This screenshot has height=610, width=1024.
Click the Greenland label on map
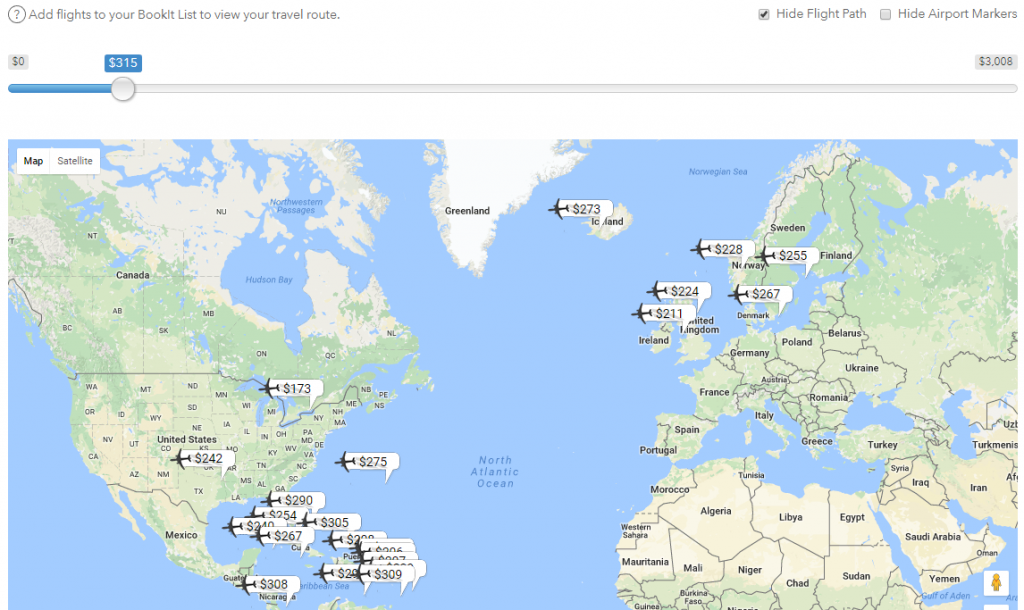click(x=467, y=211)
